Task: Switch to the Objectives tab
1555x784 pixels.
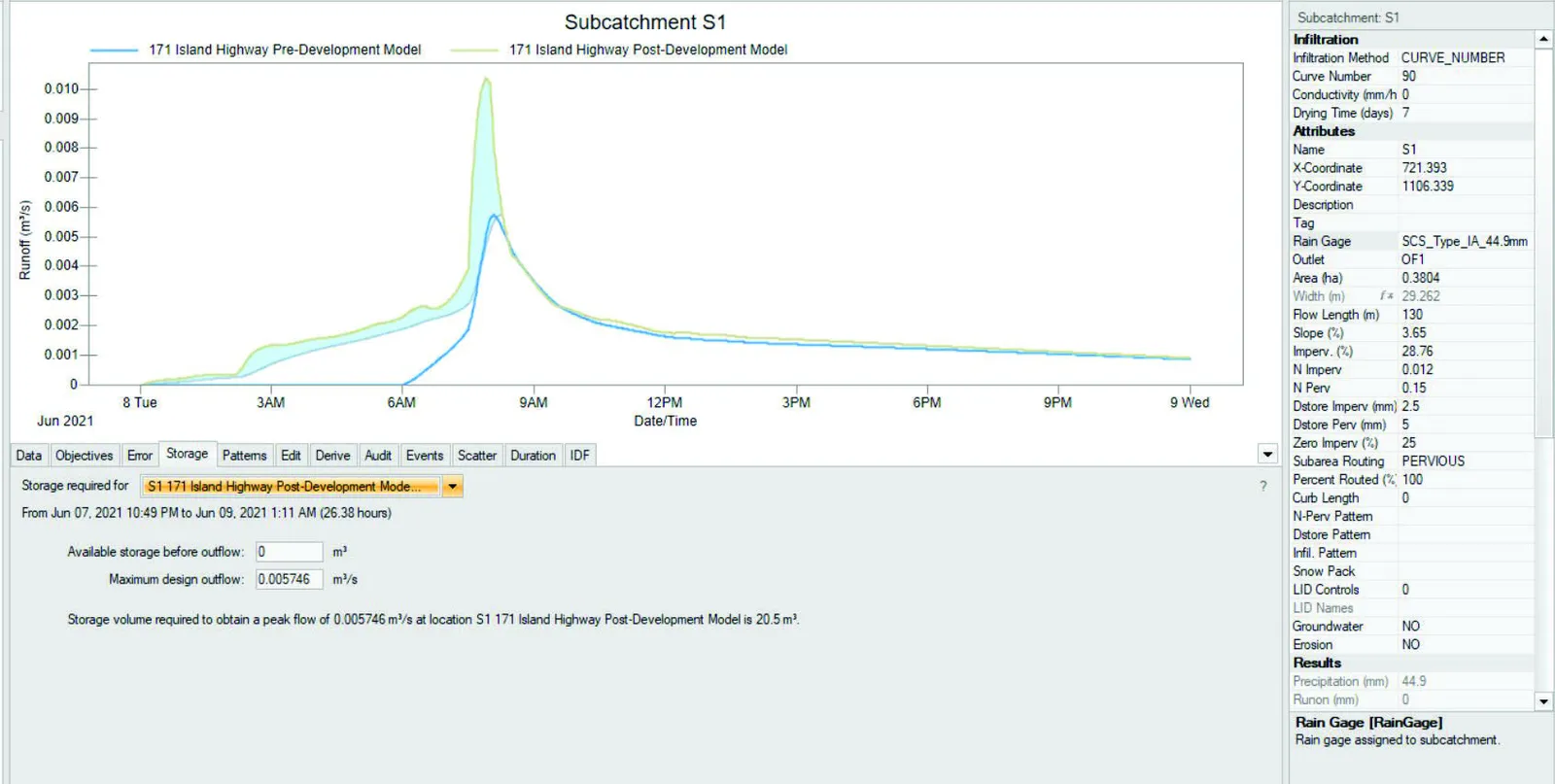Action: [x=84, y=455]
